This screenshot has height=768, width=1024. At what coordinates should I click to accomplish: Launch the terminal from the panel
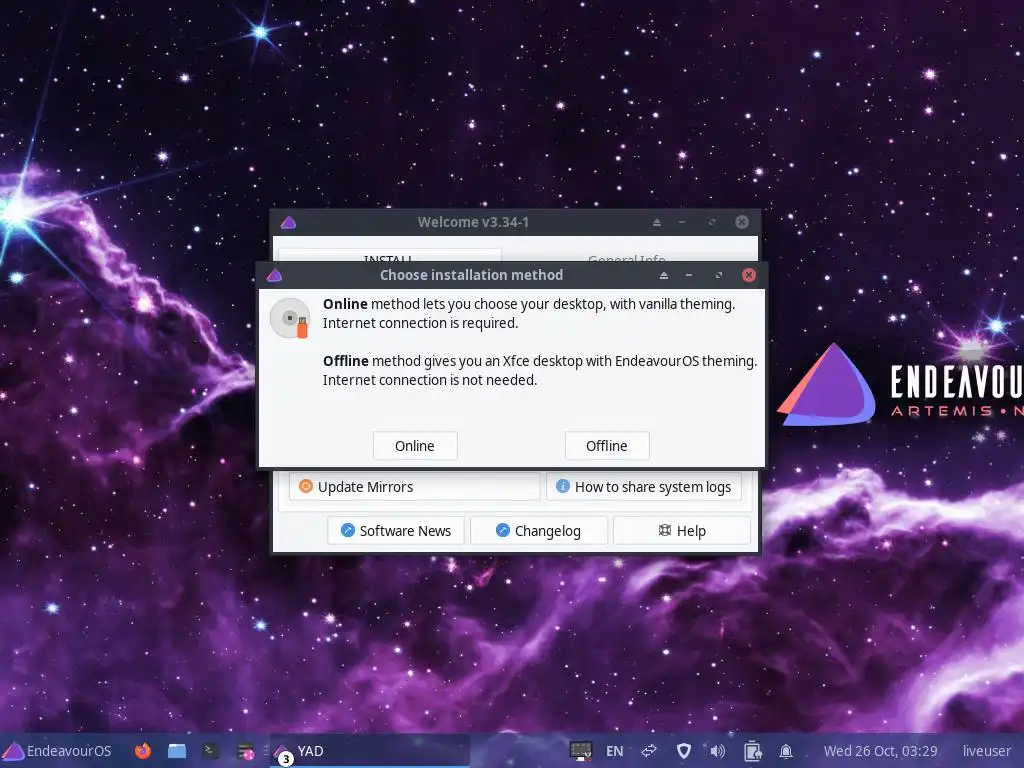tap(210, 751)
